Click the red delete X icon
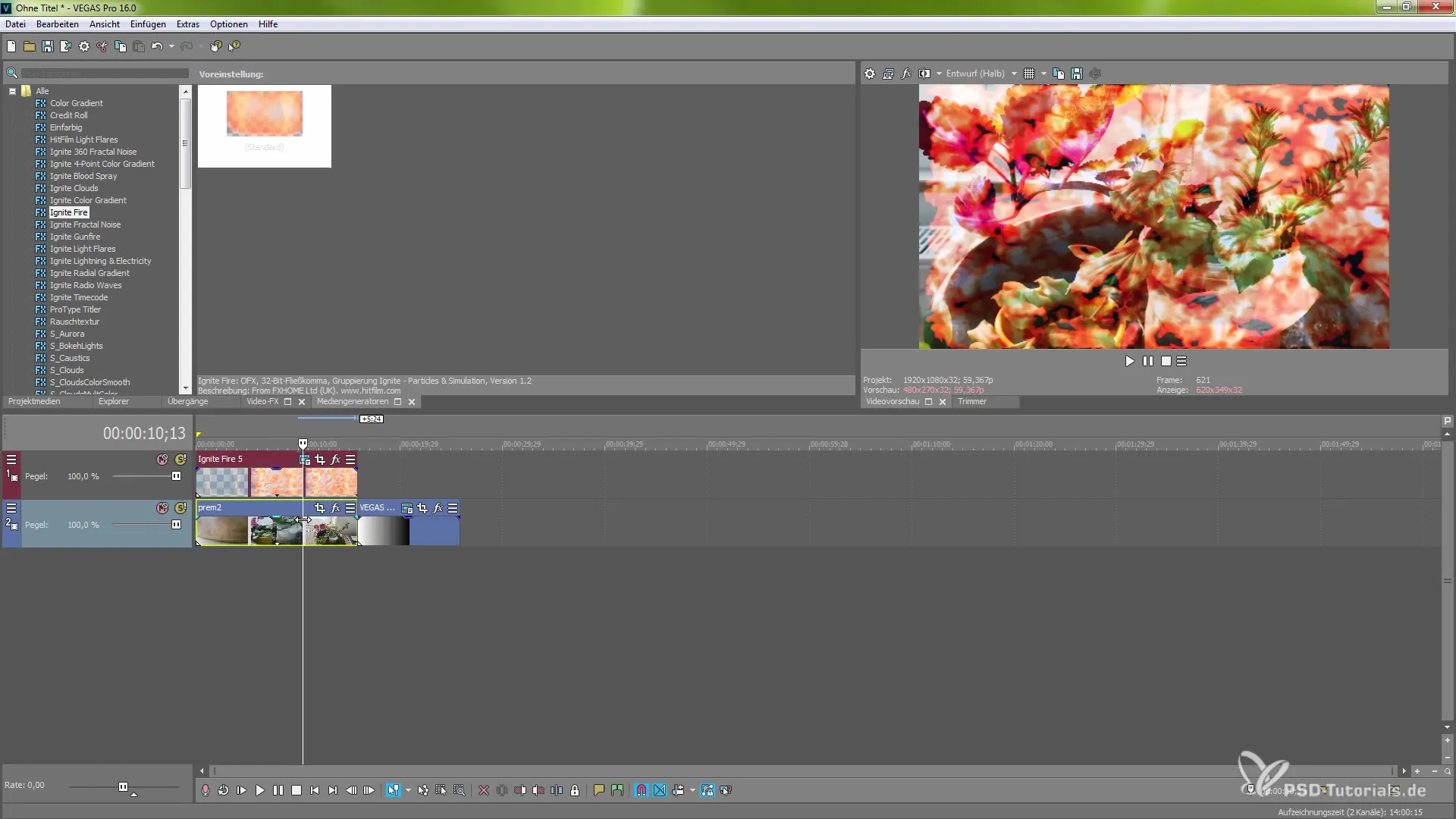This screenshot has height=819, width=1456. click(484, 790)
